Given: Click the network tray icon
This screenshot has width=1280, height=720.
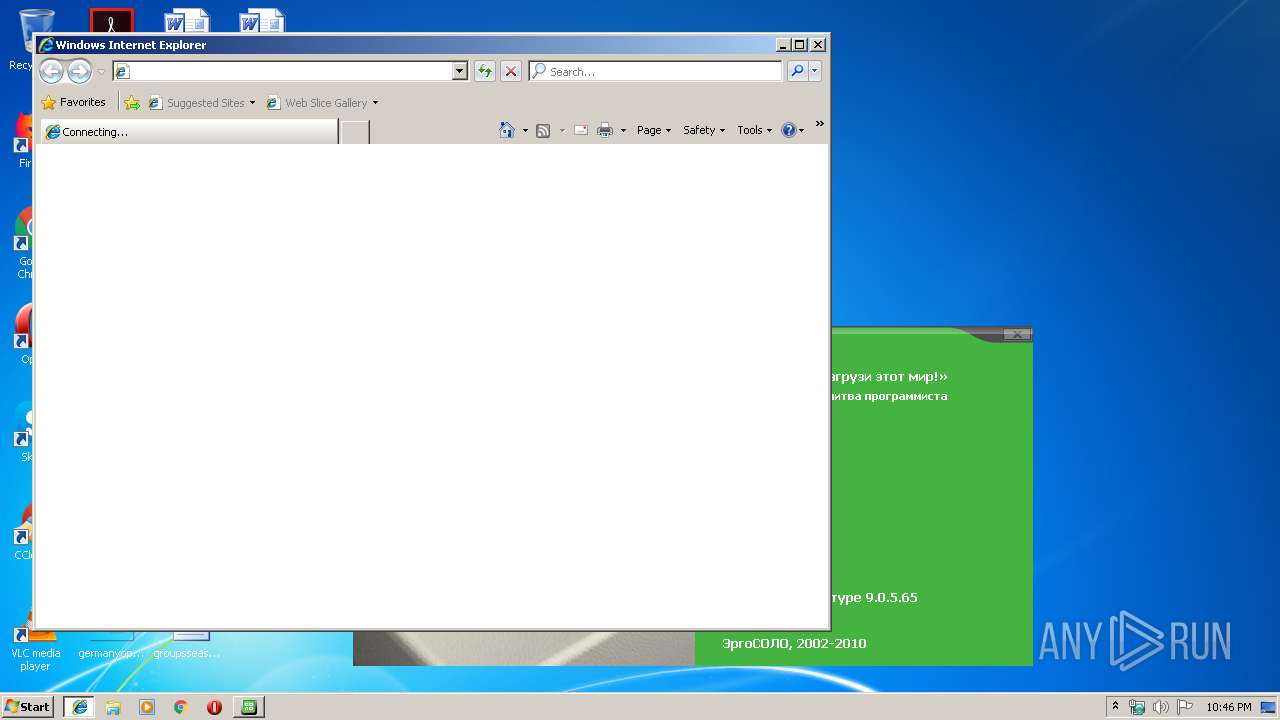Looking at the screenshot, I should [1137, 707].
